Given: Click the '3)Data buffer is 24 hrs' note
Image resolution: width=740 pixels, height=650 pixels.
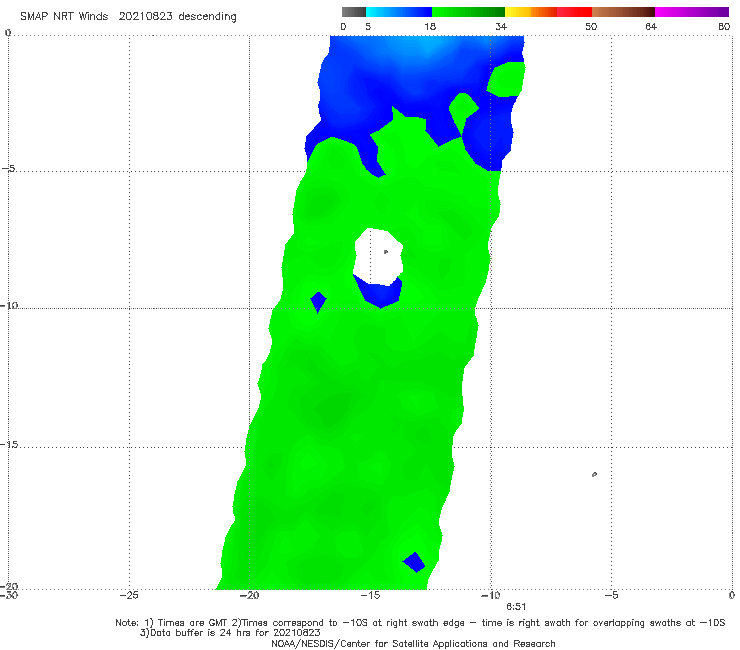Looking at the screenshot, I should [x=230, y=633].
